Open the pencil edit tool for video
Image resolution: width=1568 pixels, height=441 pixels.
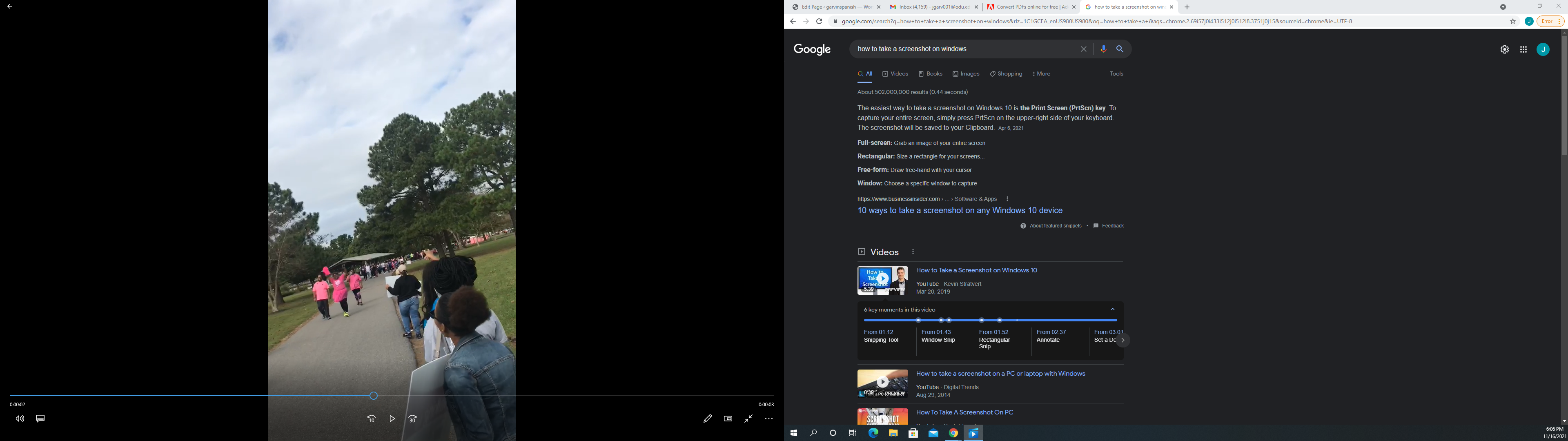point(707,419)
